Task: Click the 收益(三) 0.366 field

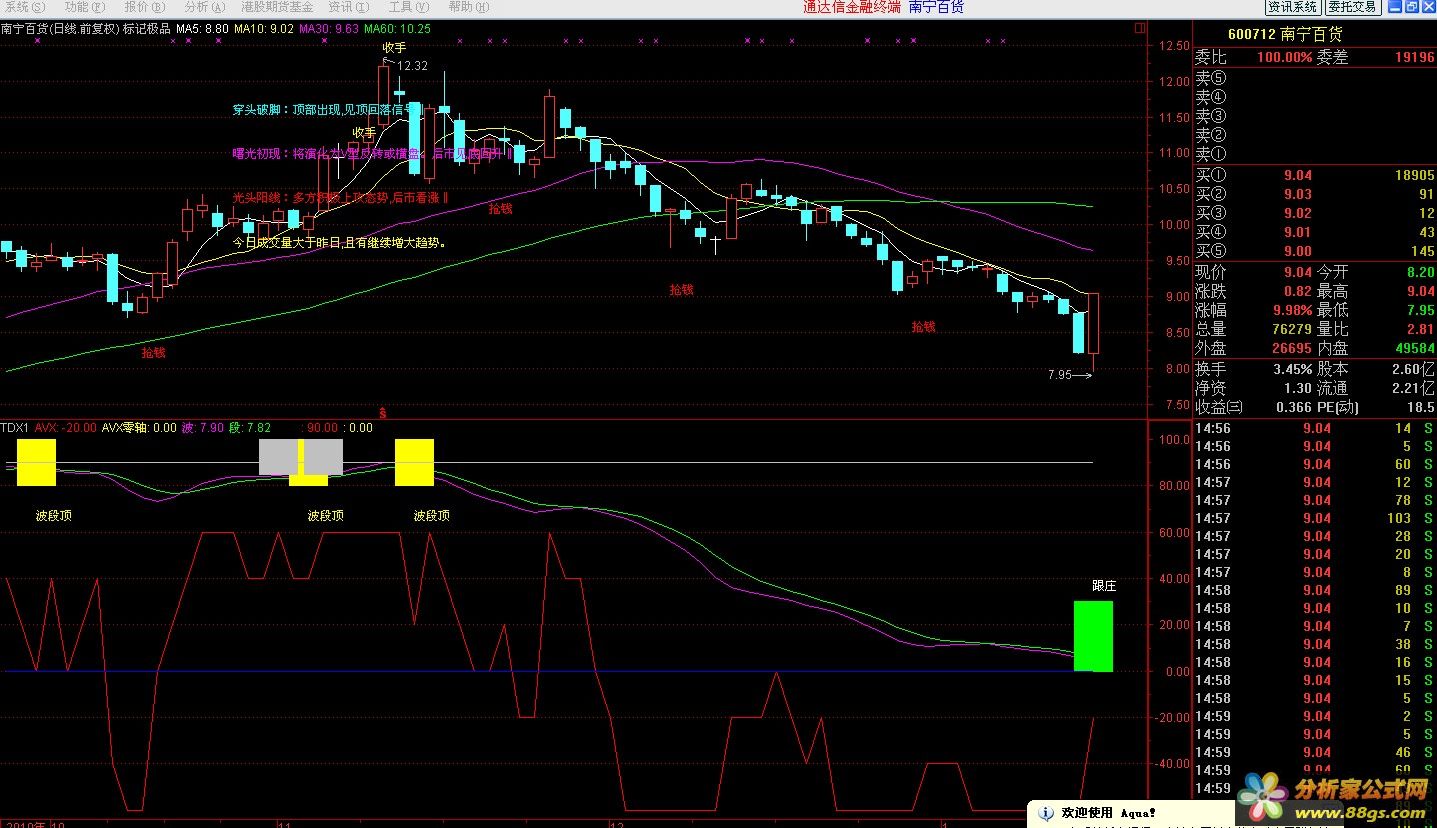Action: tap(1253, 407)
